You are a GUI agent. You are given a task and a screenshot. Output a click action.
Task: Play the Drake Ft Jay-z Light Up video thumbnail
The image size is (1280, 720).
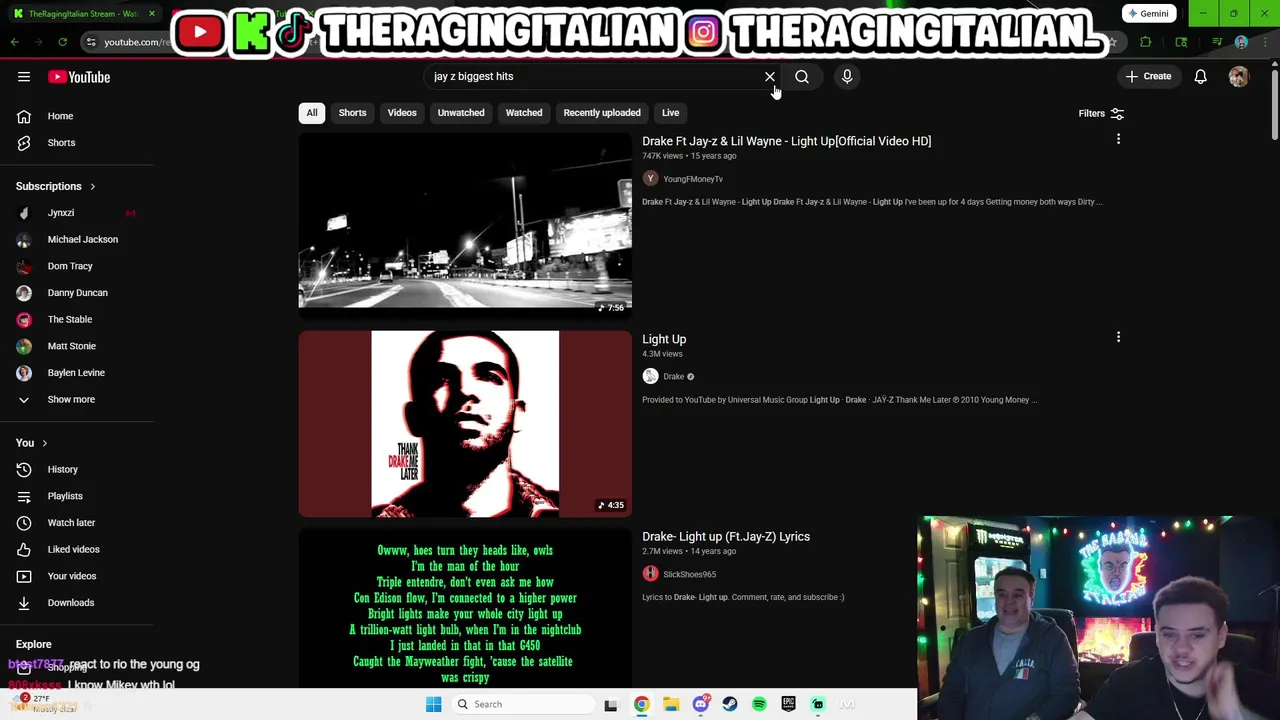(465, 225)
